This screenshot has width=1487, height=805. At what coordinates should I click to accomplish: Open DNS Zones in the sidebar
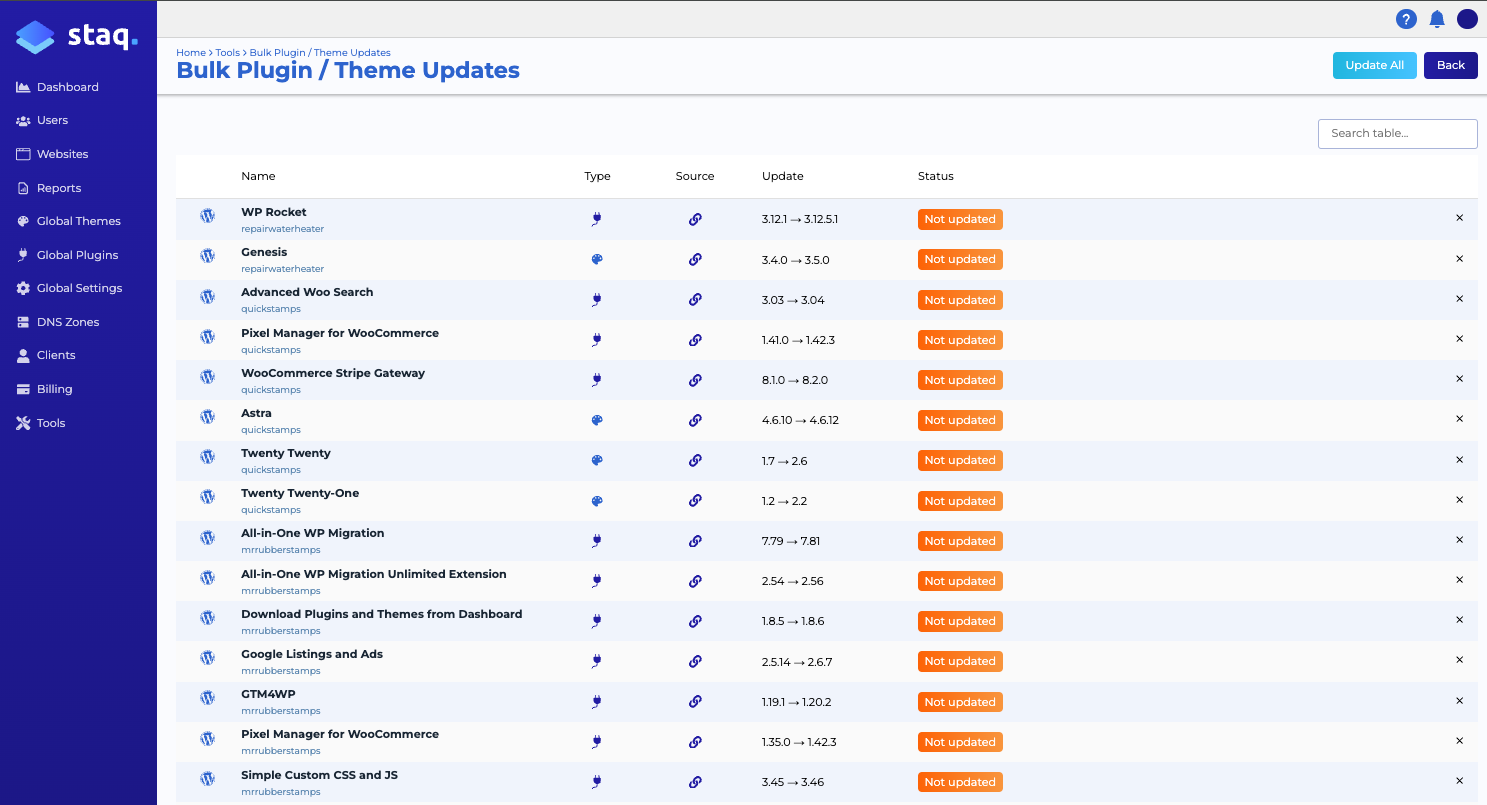(x=57, y=322)
